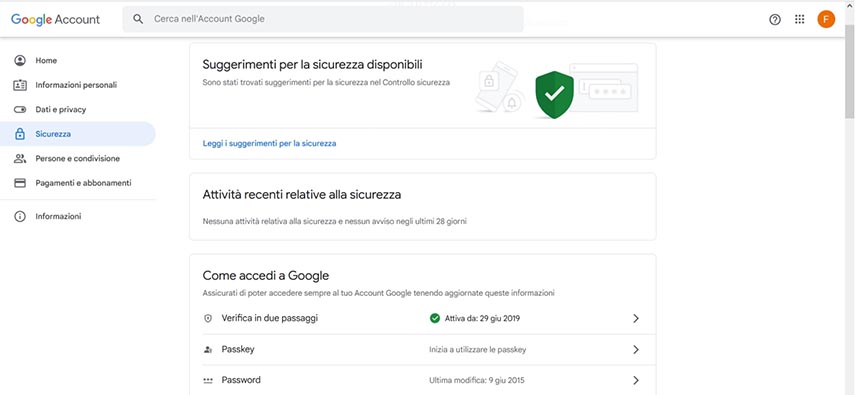Click the Informazioni info circle icon
Screen dimensions: 855x395
[20, 217]
